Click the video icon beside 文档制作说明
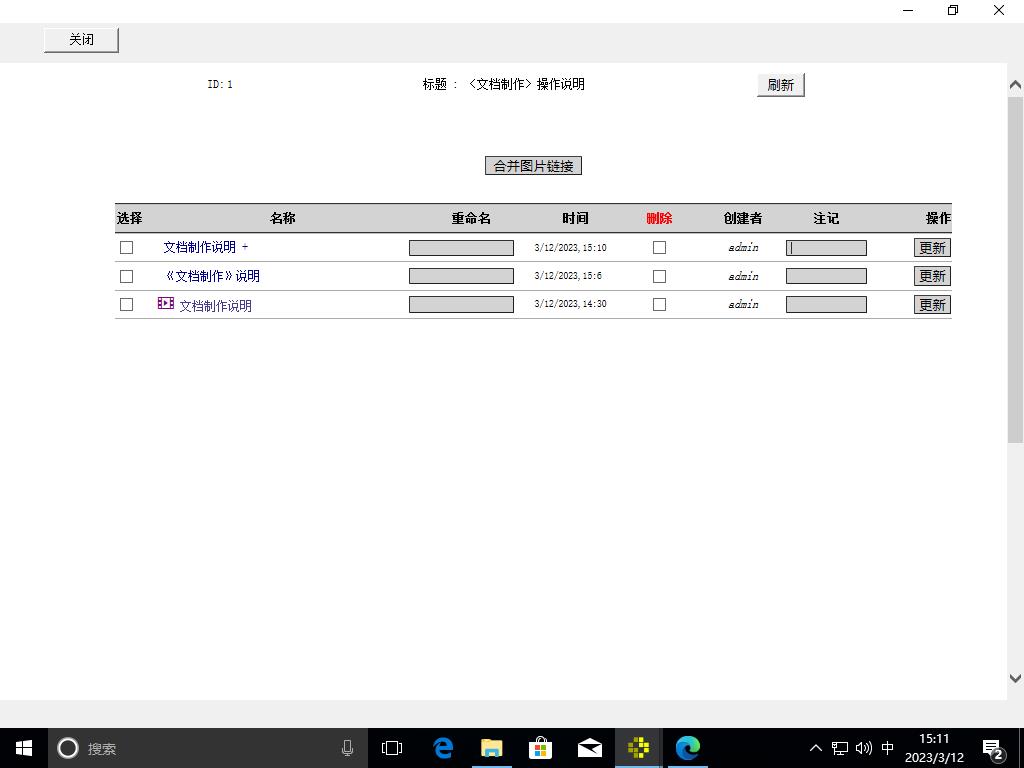The width and height of the screenshot is (1024, 768). click(166, 304)
